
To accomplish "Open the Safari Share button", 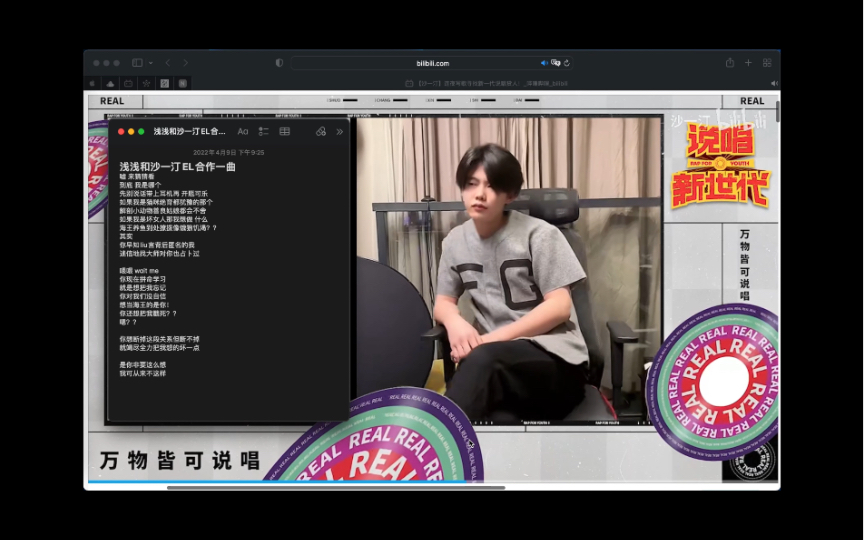I will tap(730, 62).
